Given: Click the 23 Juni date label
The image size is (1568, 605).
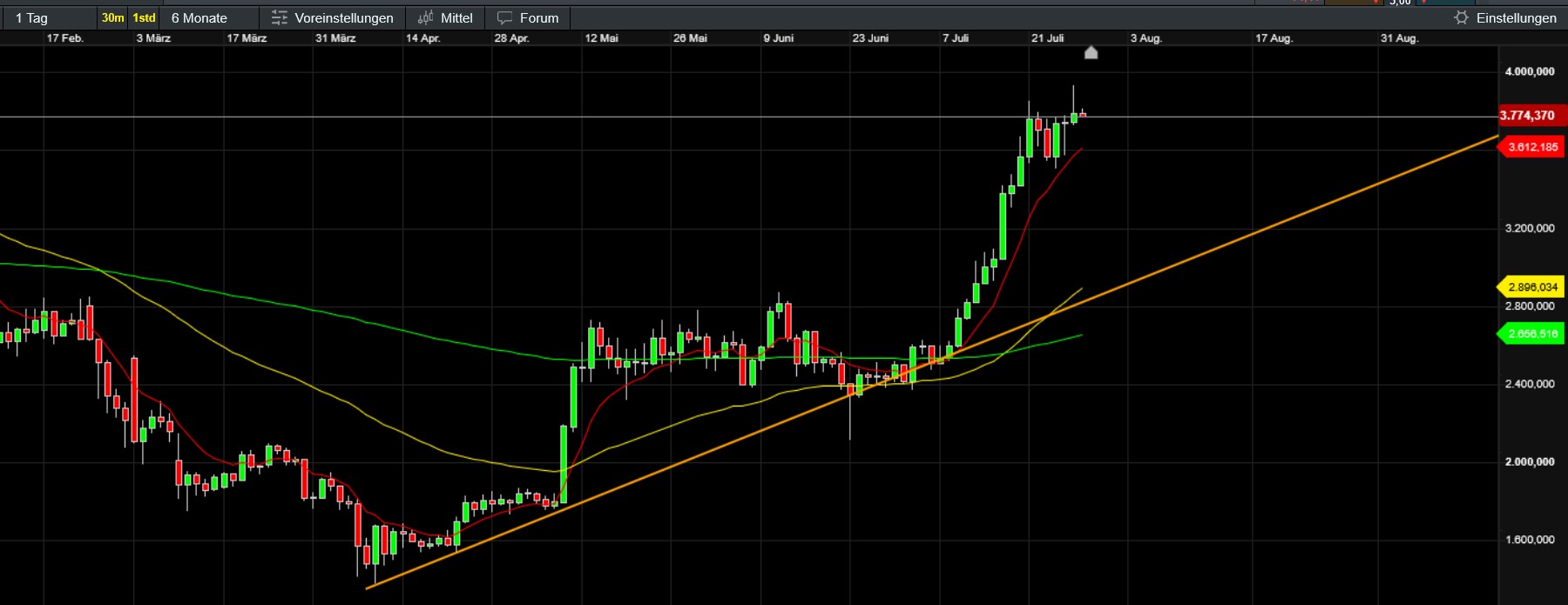Looking at the screenshot, I should [x=871, y=38].
